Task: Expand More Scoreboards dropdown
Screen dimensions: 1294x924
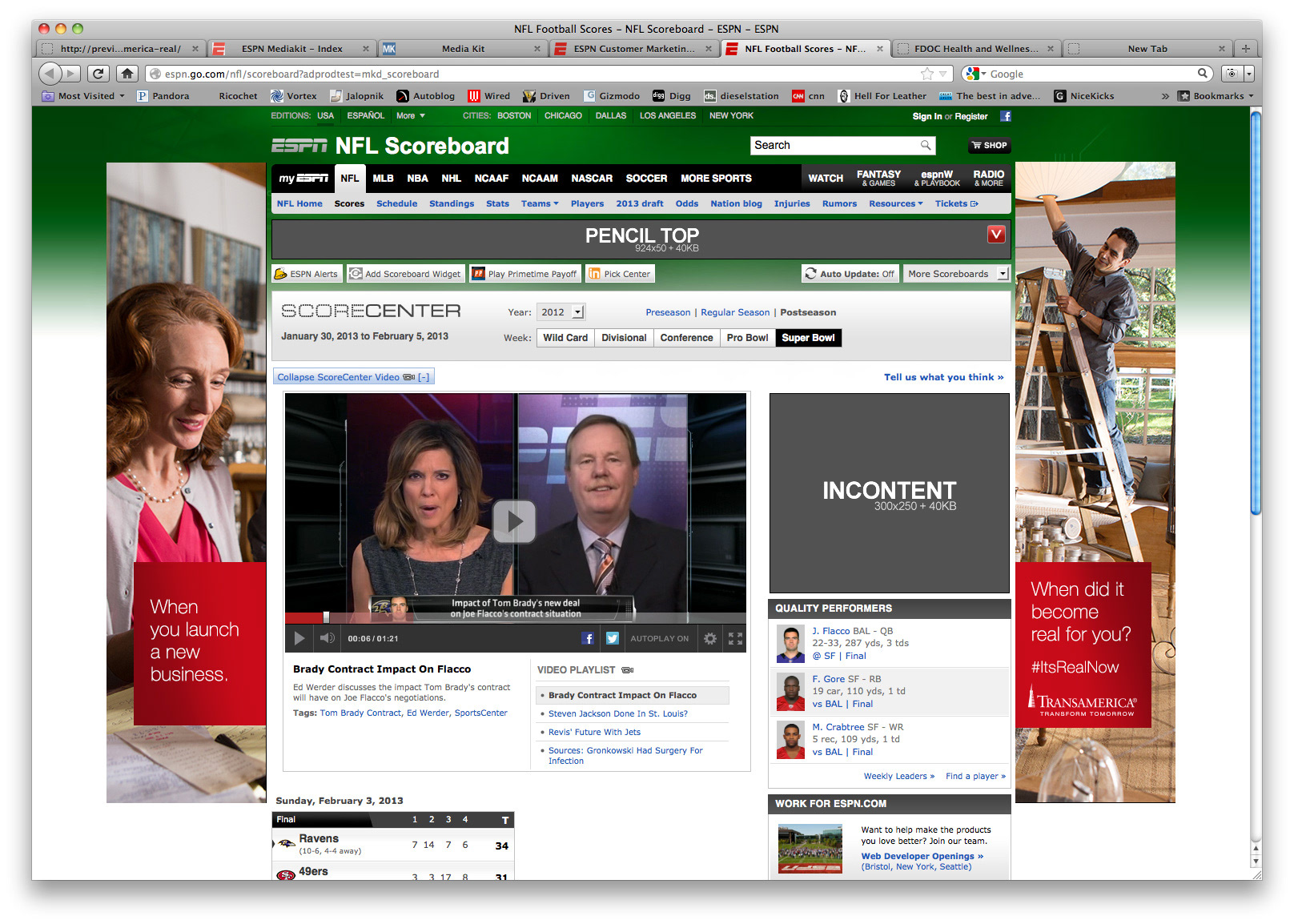Action: (956, 274)
